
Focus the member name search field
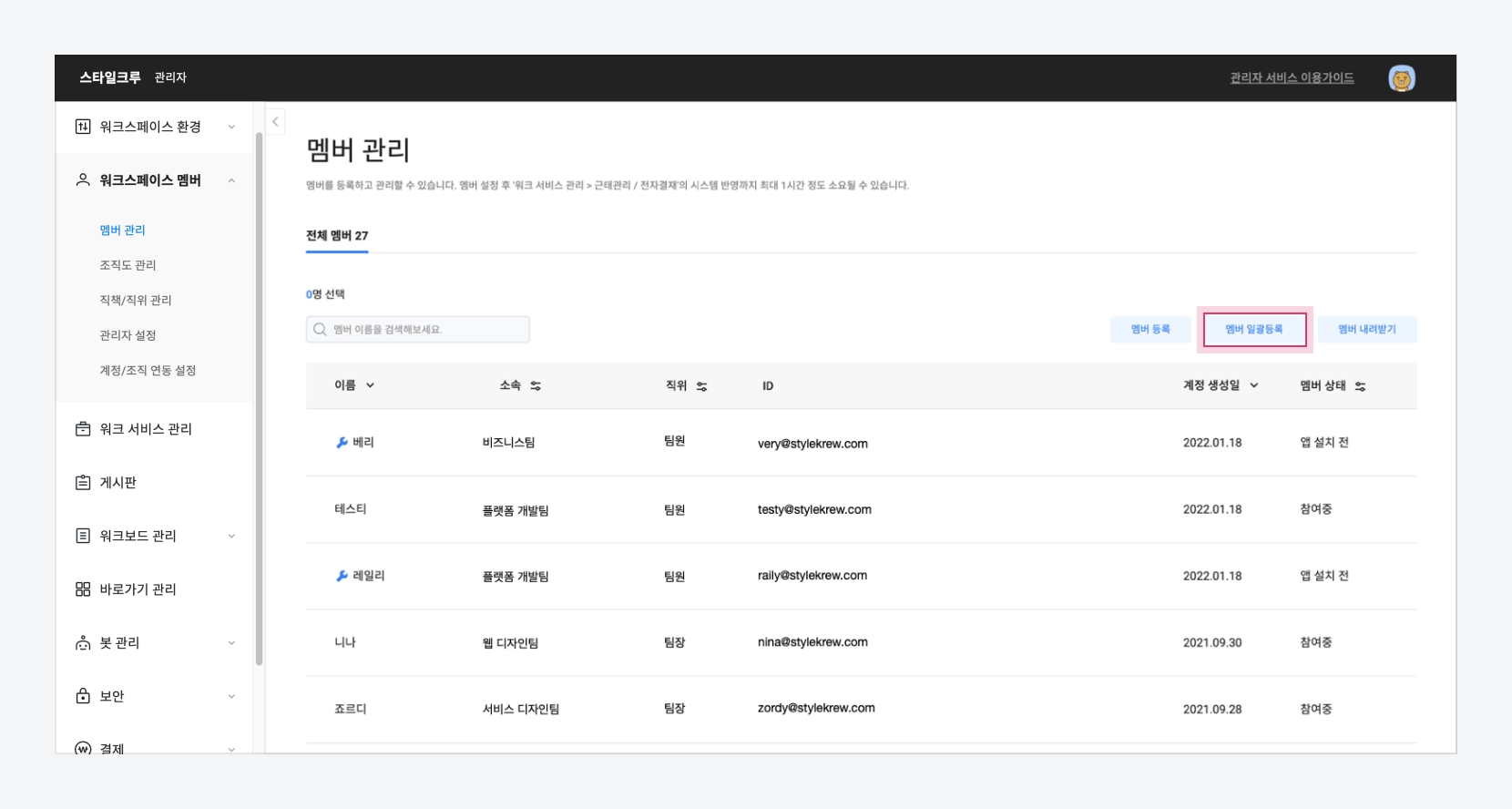[428, 330]
